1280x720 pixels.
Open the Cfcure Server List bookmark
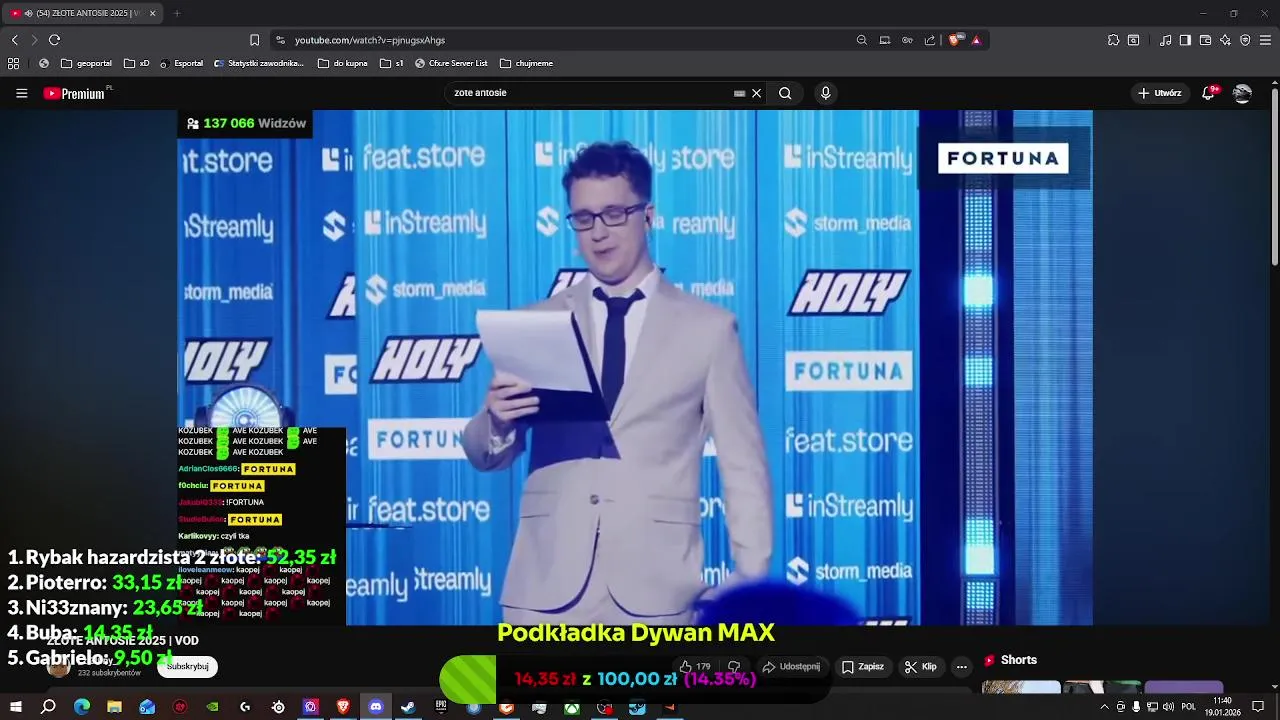click(451, 63)
